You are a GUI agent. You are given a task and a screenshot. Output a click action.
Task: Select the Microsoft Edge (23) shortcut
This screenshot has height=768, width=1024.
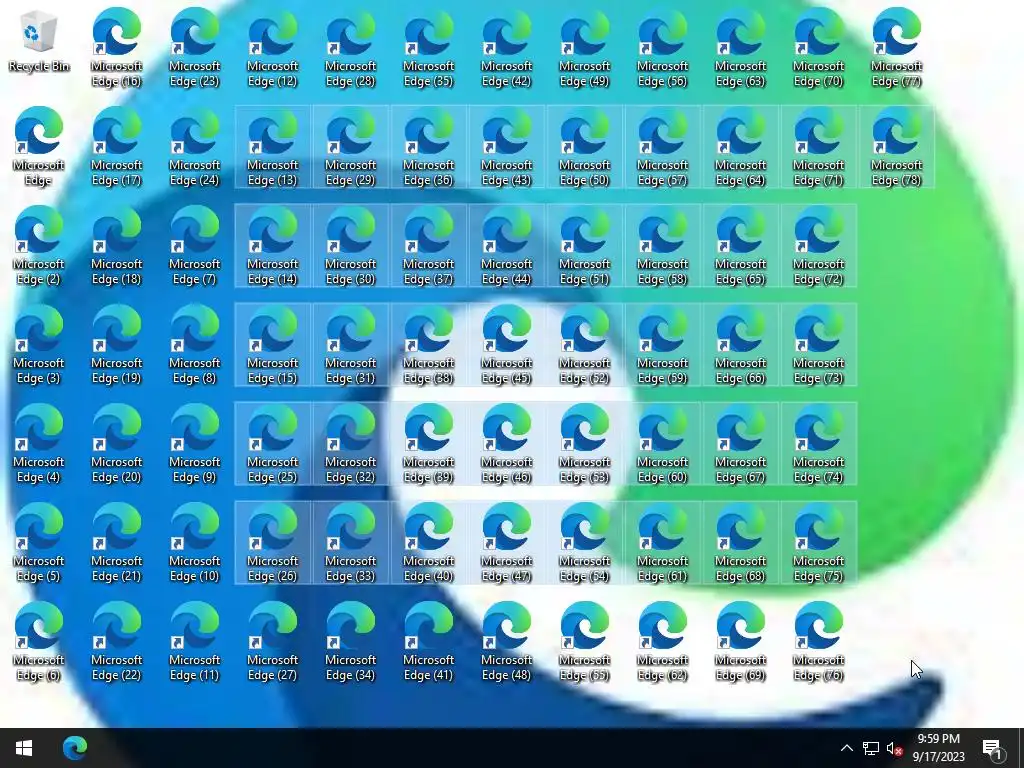195,48
